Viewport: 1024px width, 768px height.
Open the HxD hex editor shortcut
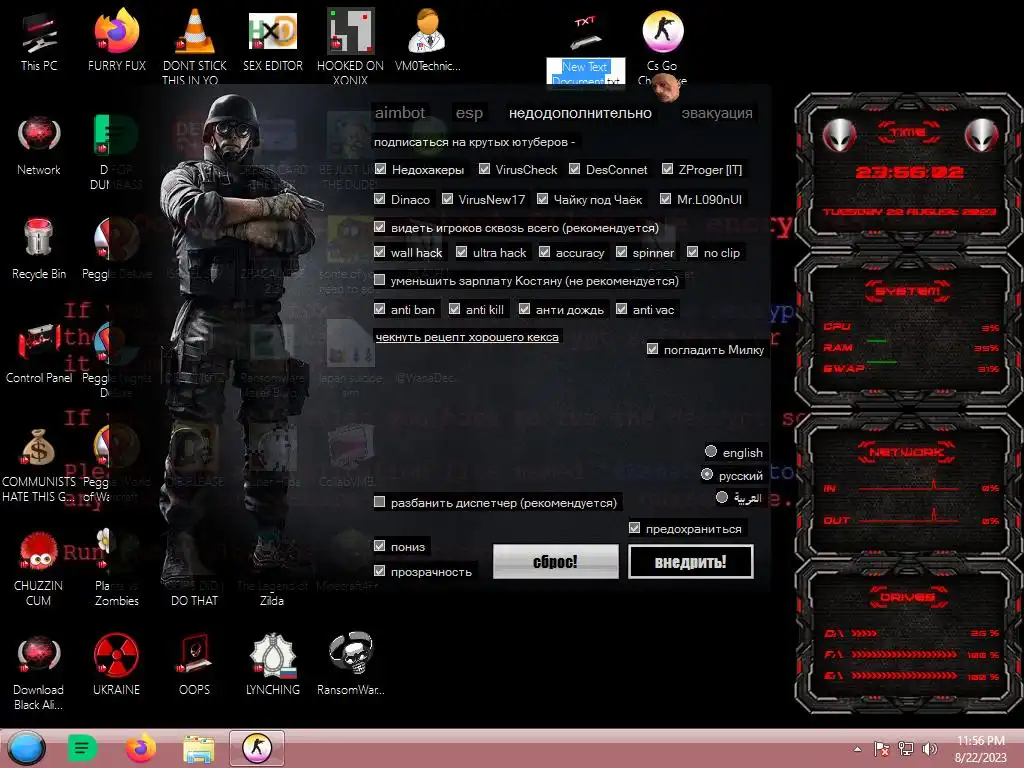[272, 41]
